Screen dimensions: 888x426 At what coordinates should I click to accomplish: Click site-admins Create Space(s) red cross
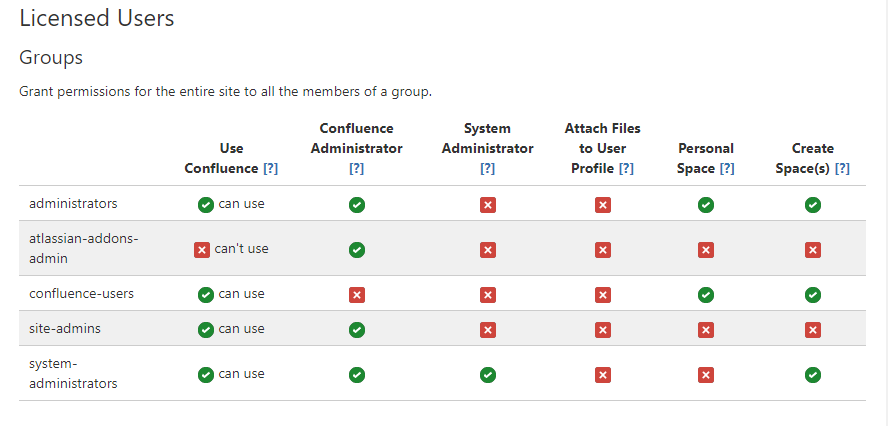pos(813,330)
